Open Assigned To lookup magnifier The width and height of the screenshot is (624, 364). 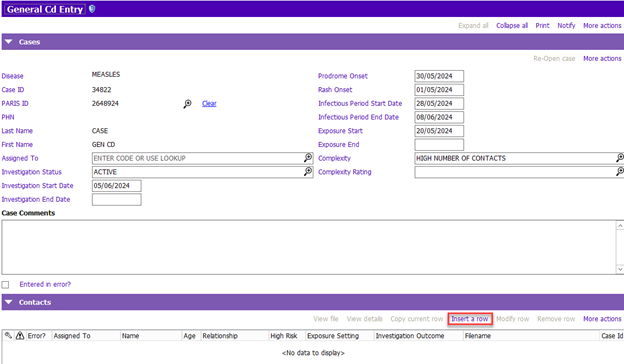click(x=308, y=158)
